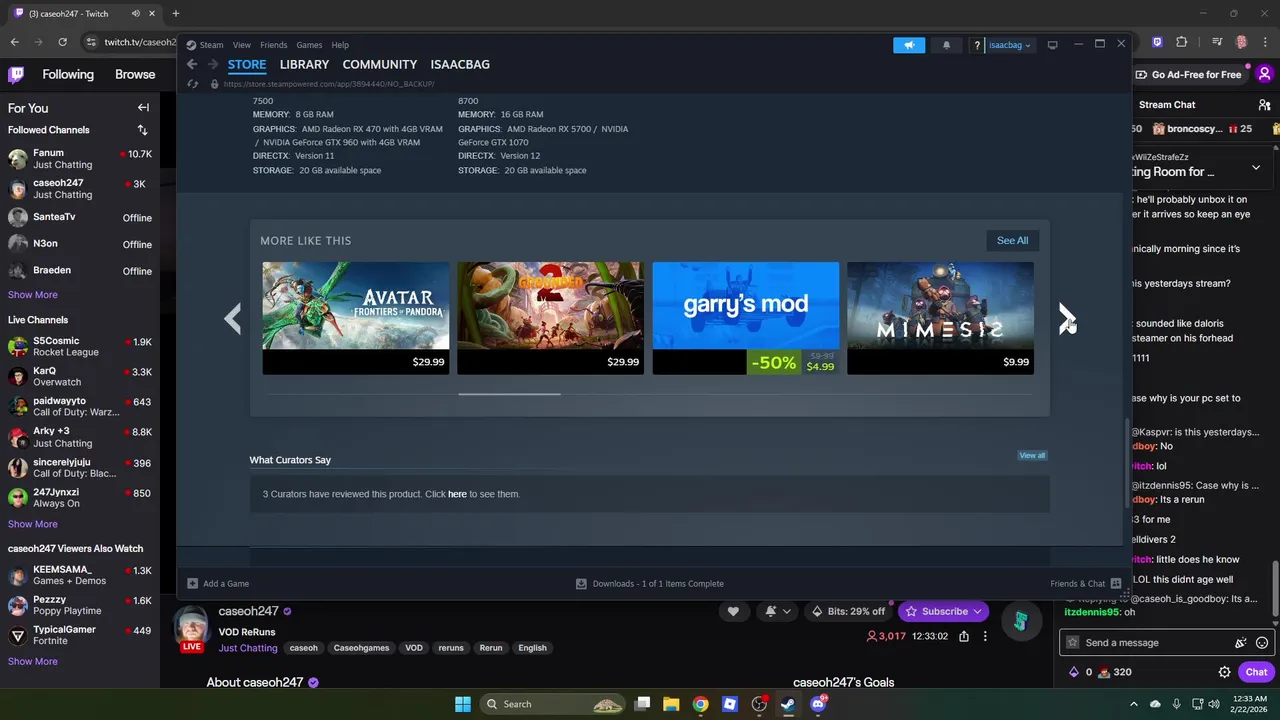
Task: Open the ISAACBAG profile tab
Action: click(x=460, y=64)
